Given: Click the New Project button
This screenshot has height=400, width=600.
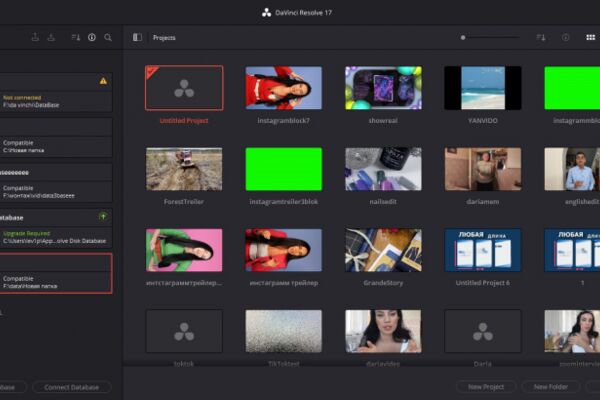Looking at the screenshot, I should click(486, 387).
